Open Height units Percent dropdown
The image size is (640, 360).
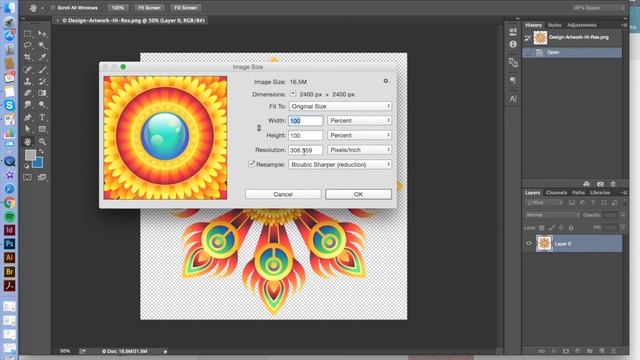[359, 135]
